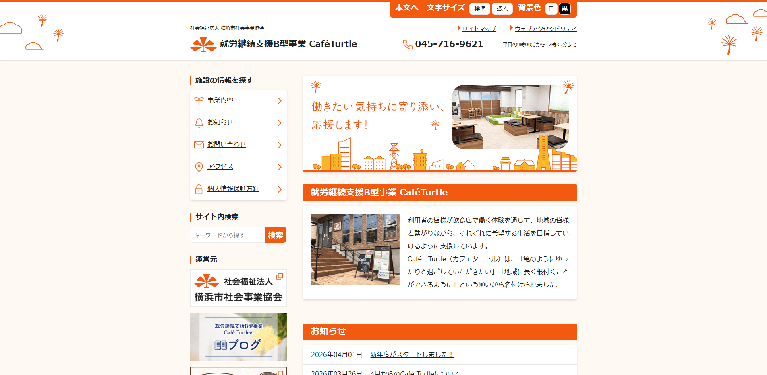Click the café entrance photo

pyautogui.click(x=355, y=249)
